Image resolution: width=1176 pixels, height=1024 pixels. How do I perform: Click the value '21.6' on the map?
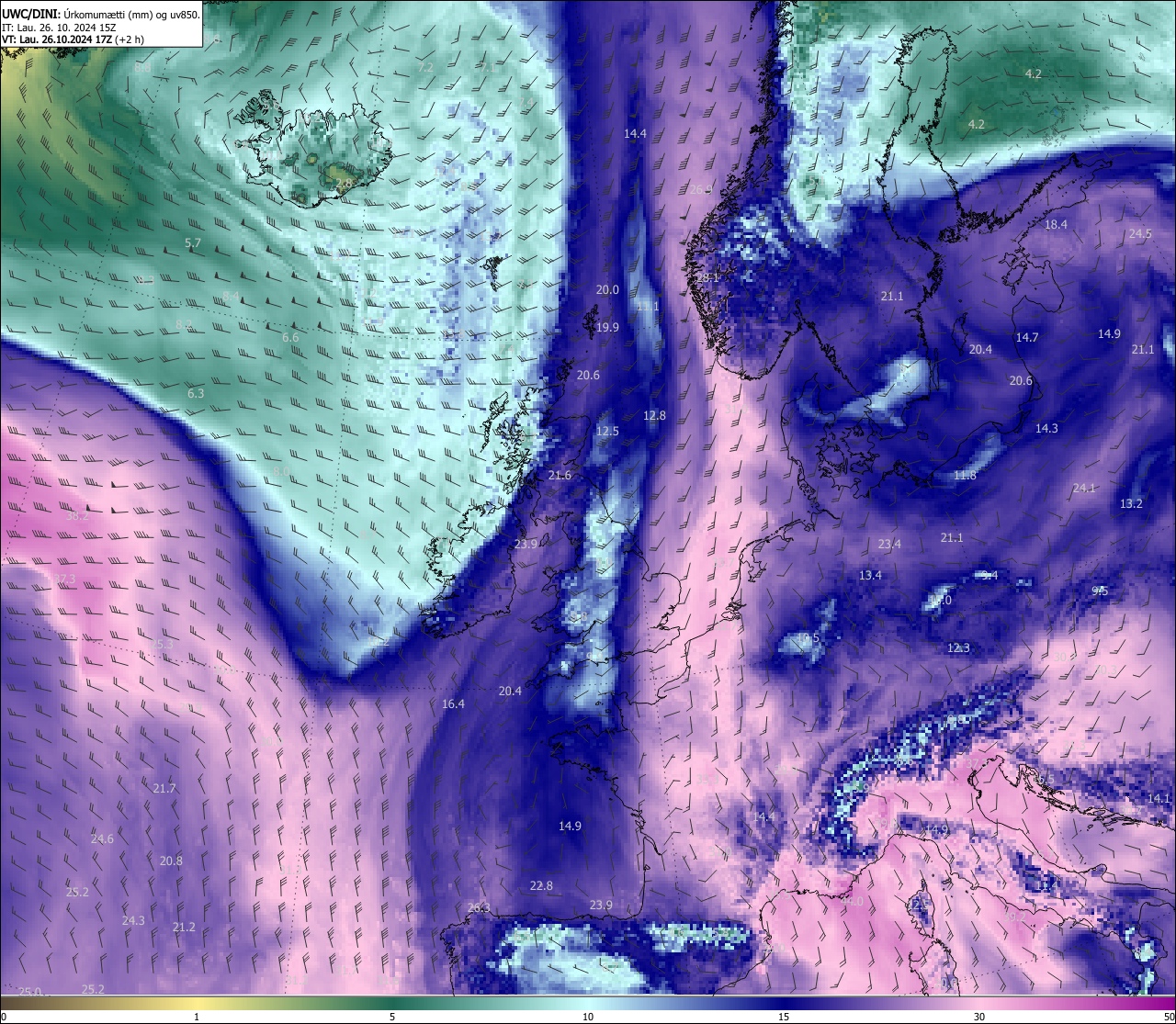click(x=560, y=476)
